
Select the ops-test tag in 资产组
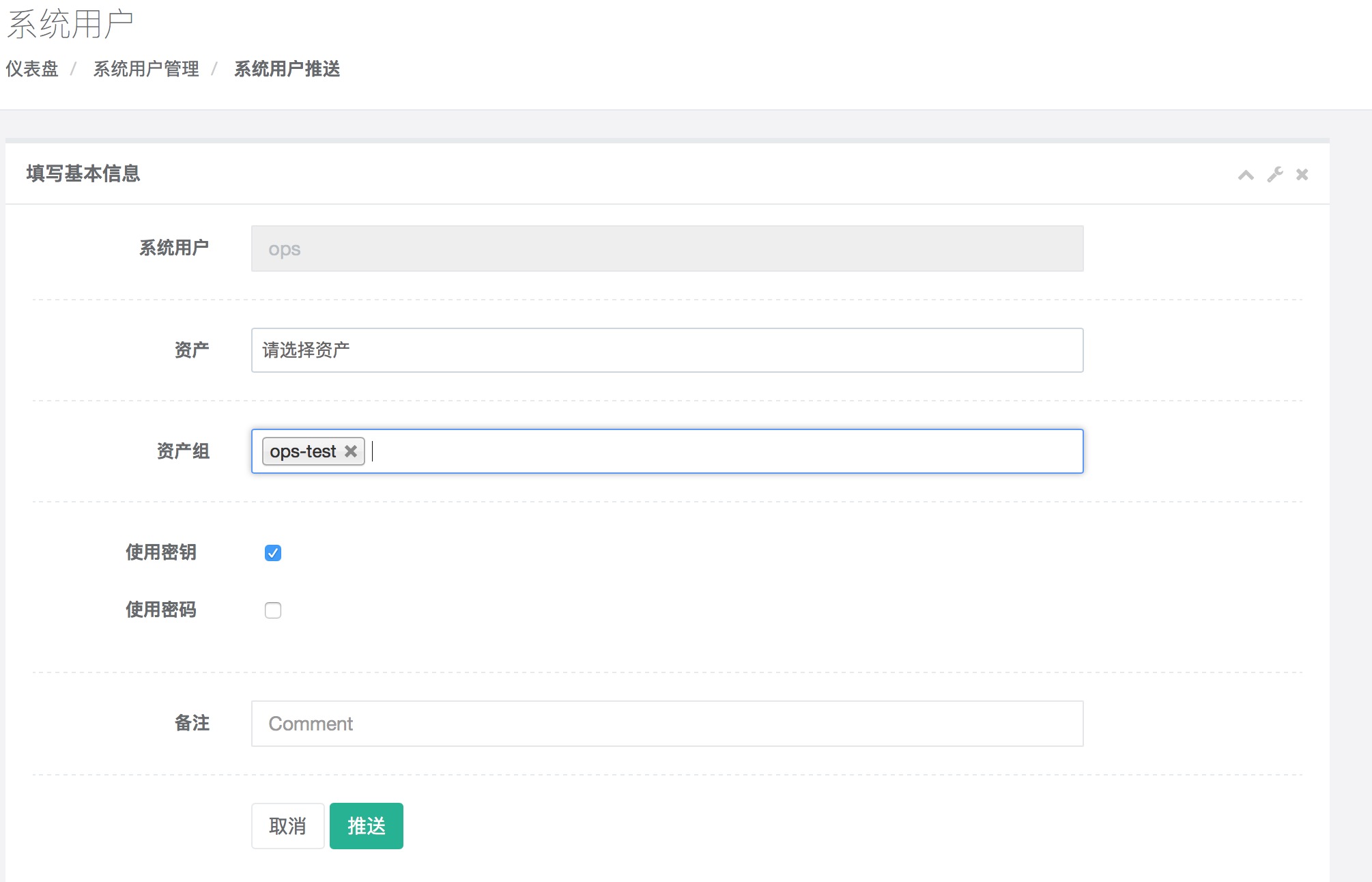pos(302,451)
